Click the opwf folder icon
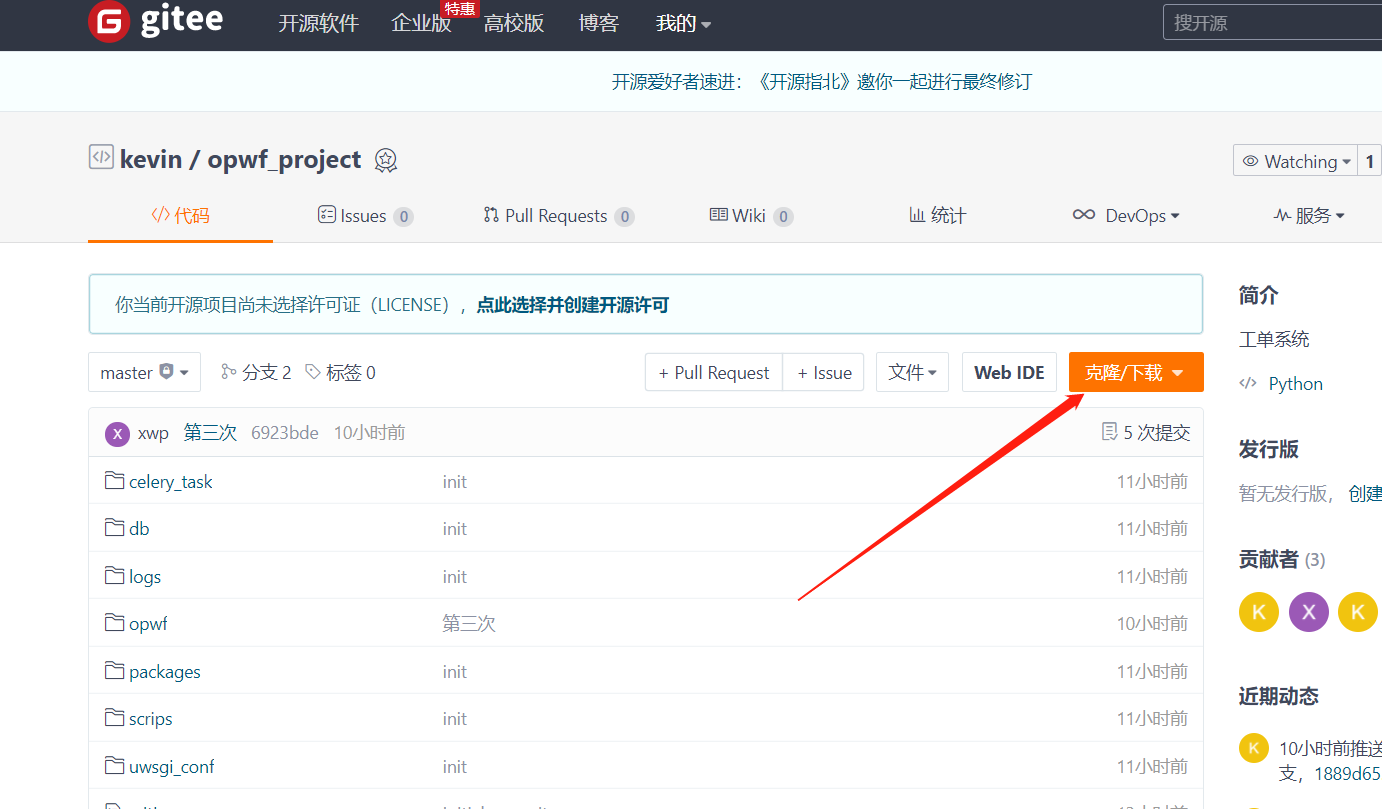 tap(114, 623)
